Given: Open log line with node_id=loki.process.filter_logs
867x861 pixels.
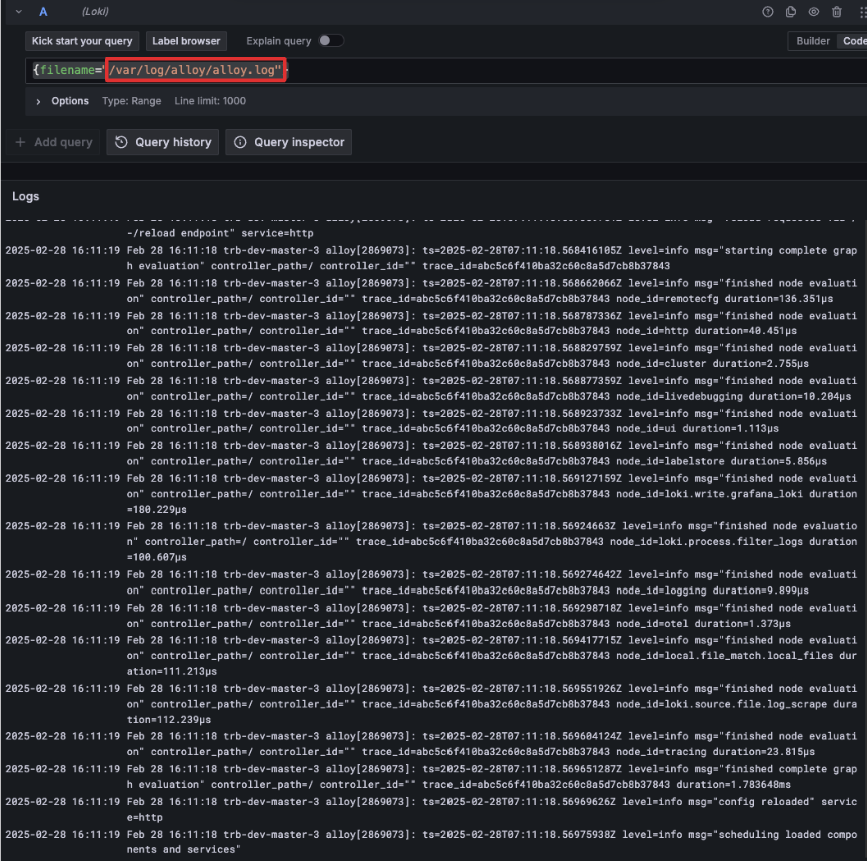Looking at the screenshot, I should (431, 541).
